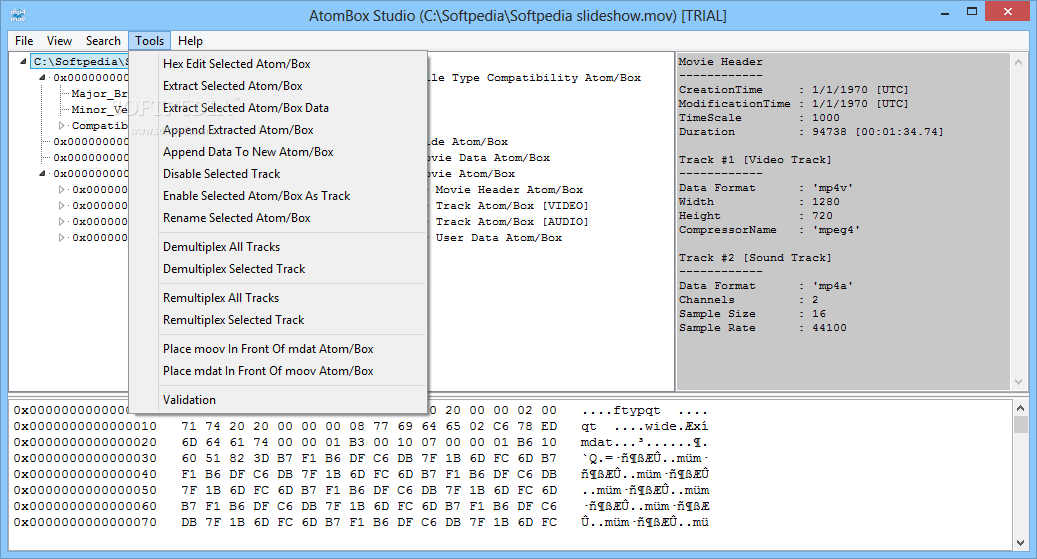1037x559 pixels.
Task: Choose Disable Selected Track
Action: click(x=278, y=174)
